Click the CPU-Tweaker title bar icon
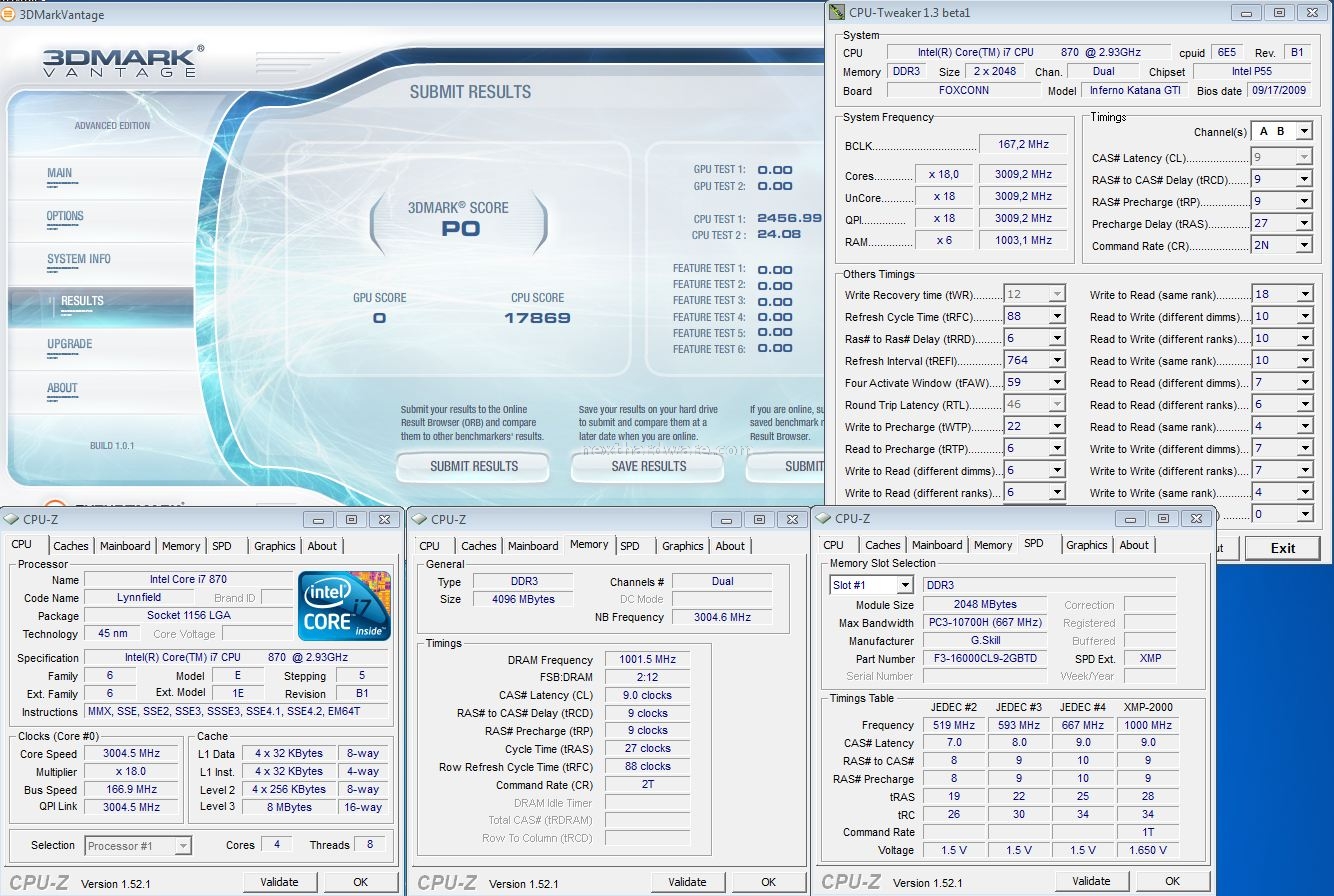The width and height of the screenshot is (1334, 896). pos(837,12)
